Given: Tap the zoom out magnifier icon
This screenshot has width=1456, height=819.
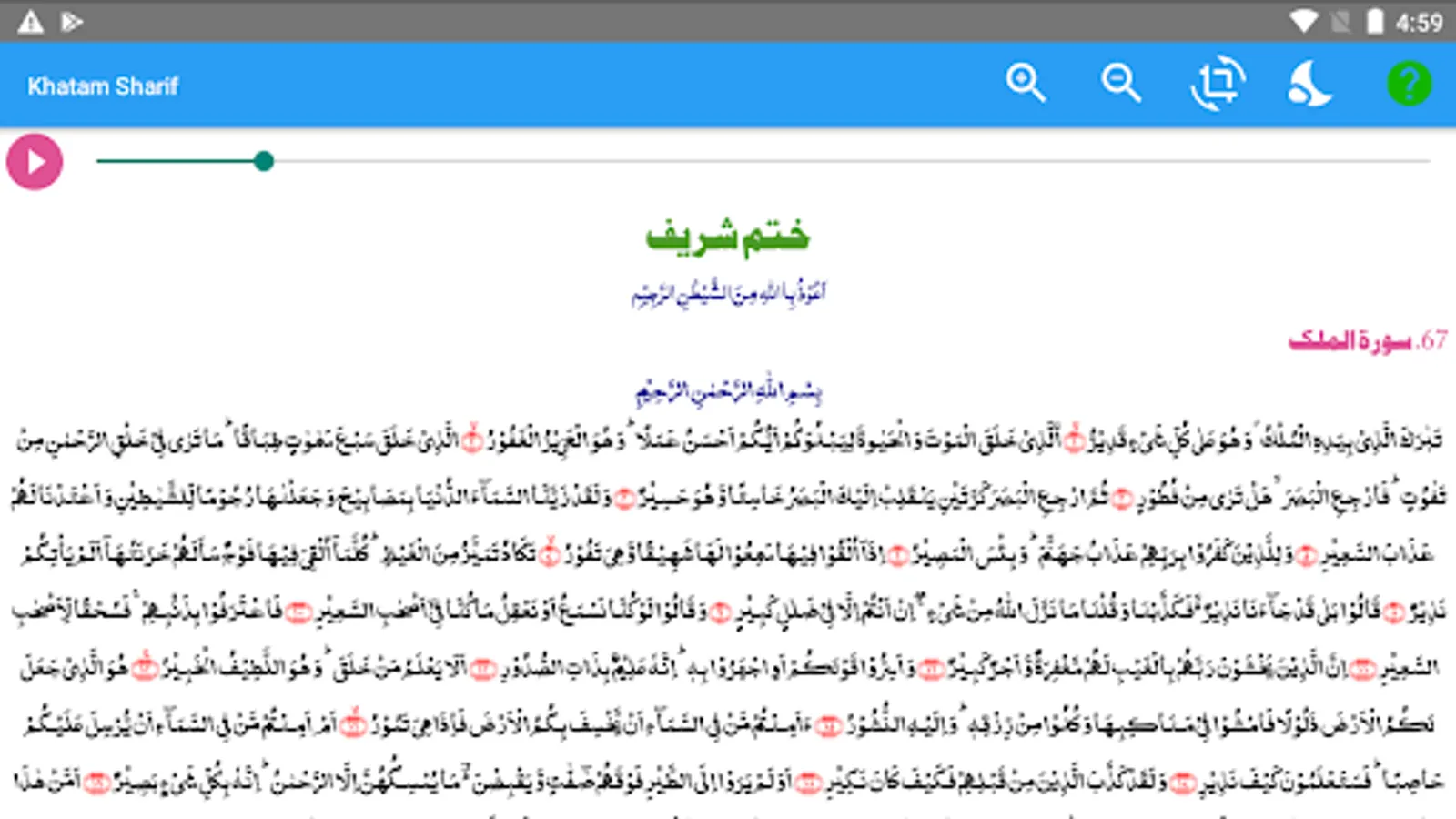Looking at the screenshot, I should pos(1121,84).
